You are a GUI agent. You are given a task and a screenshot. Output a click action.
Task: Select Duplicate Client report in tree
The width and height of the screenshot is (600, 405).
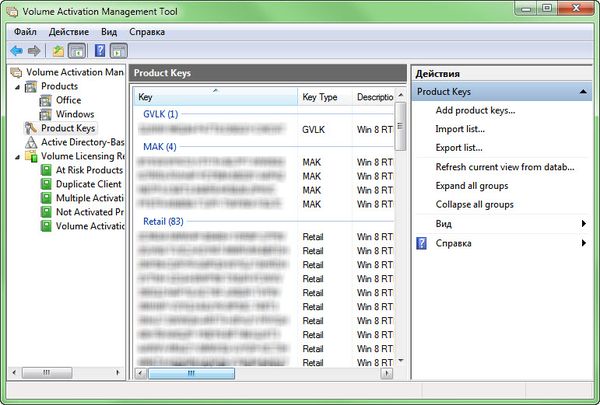click(x=88, y=184)
